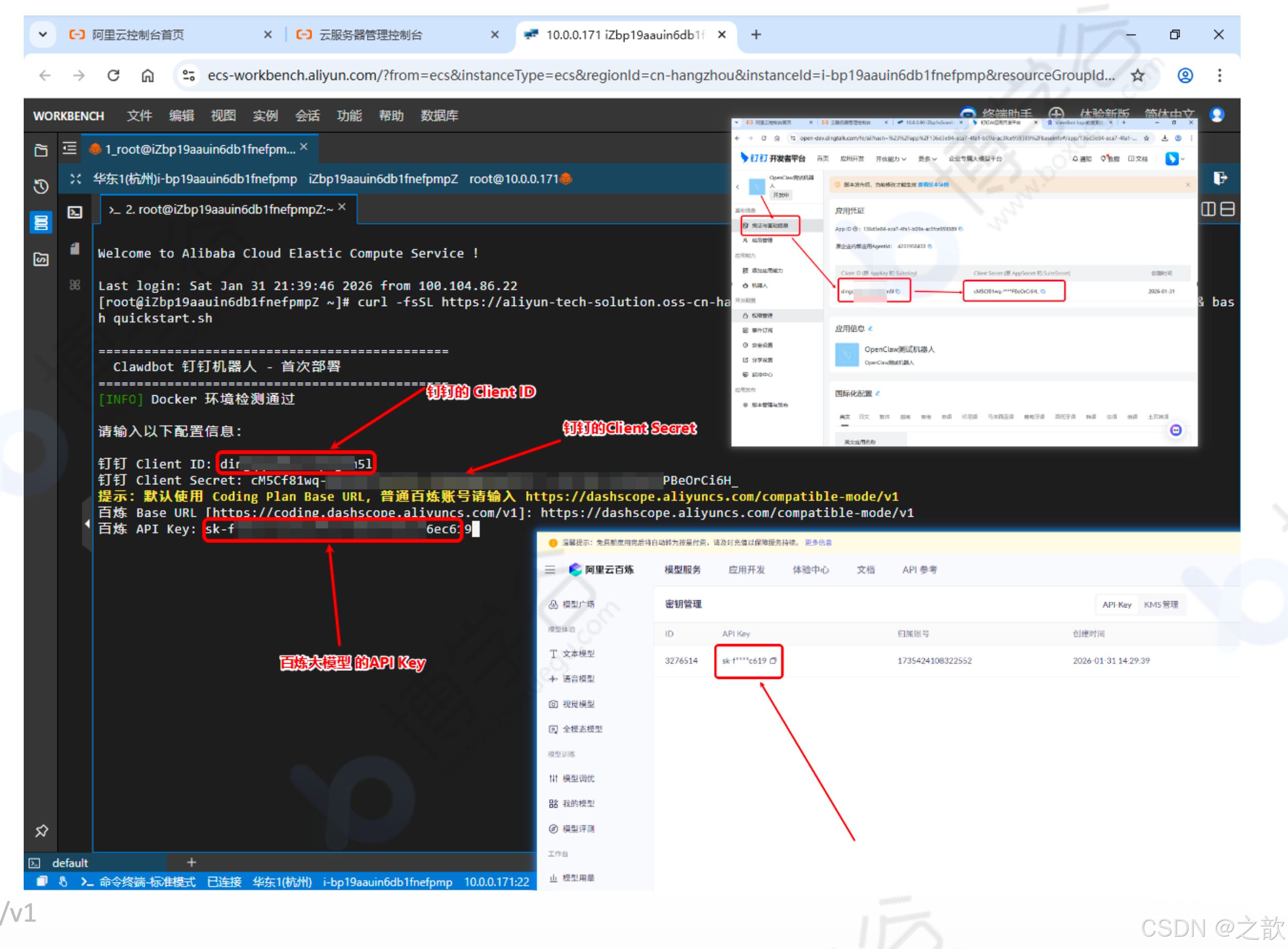This screenshot has height=949, width=1288.
Task: Click the pin icon at sidebar bottom
Action: coord(41,831)
